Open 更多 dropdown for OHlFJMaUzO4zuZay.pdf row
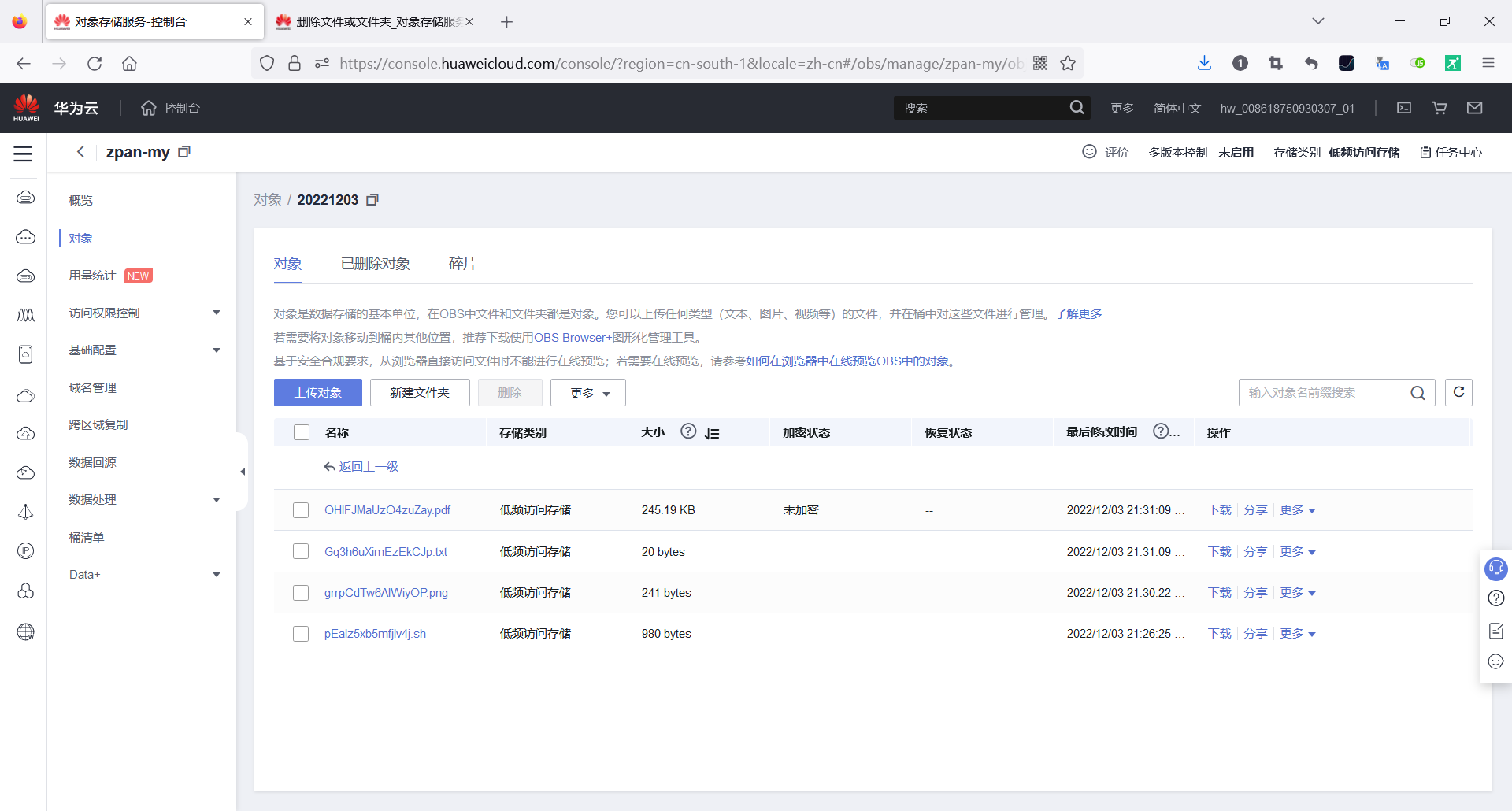Screen dimensions: 1512x811 pyautogui.click(x=1298, y=510)
